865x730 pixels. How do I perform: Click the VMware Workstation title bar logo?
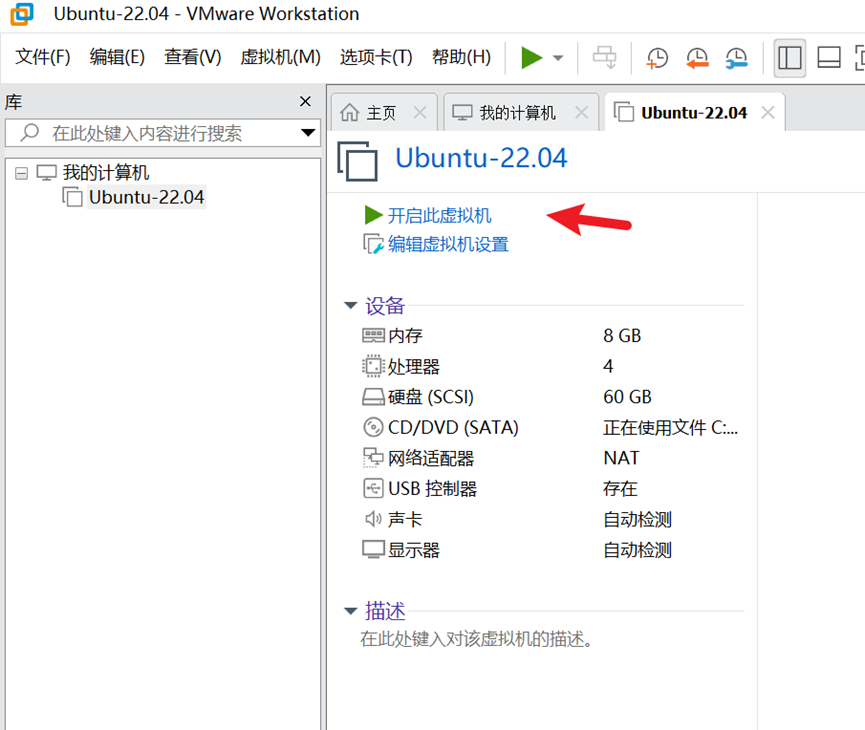[x=22, y=14]
